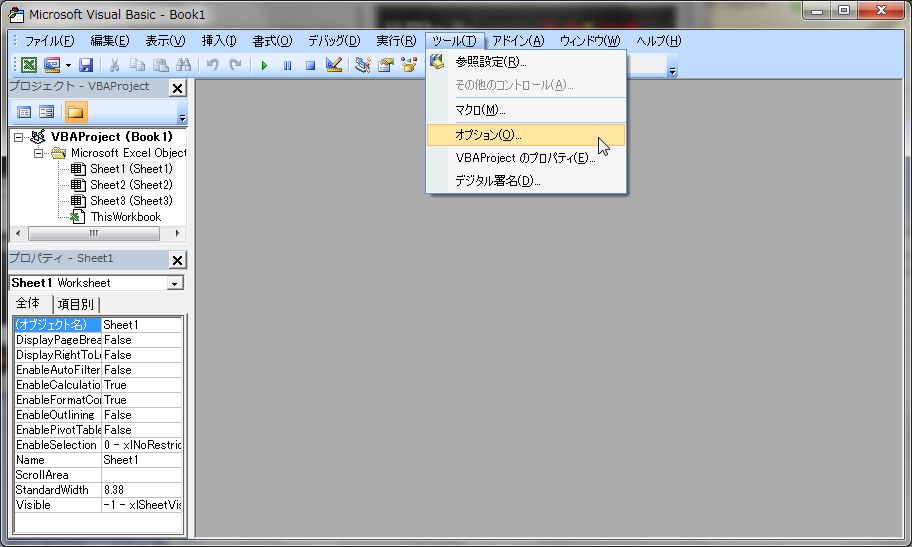
Task: Click the Name property value Sheet1
Action: coord(142,460)
